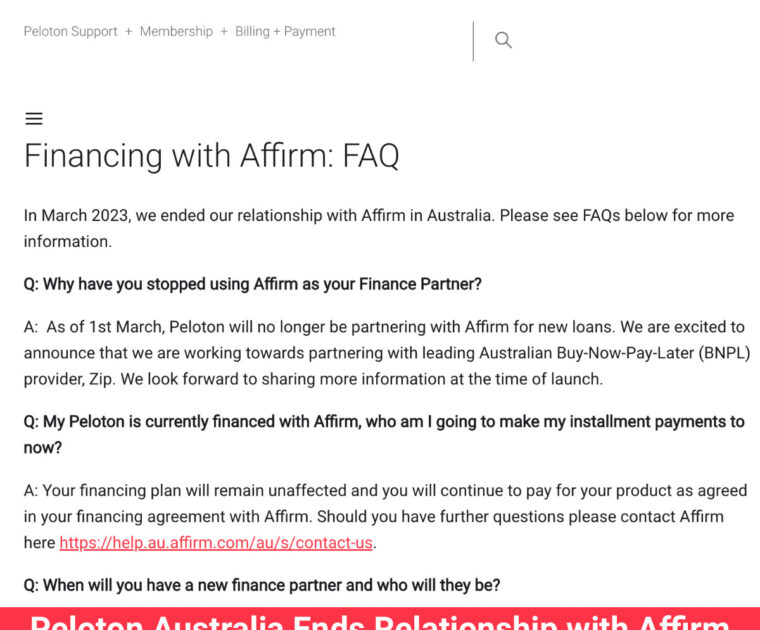The image size is (760, 630).
Task: Select the "Why have you stopped using Affirm" question
Action: [x=252, y=284]
